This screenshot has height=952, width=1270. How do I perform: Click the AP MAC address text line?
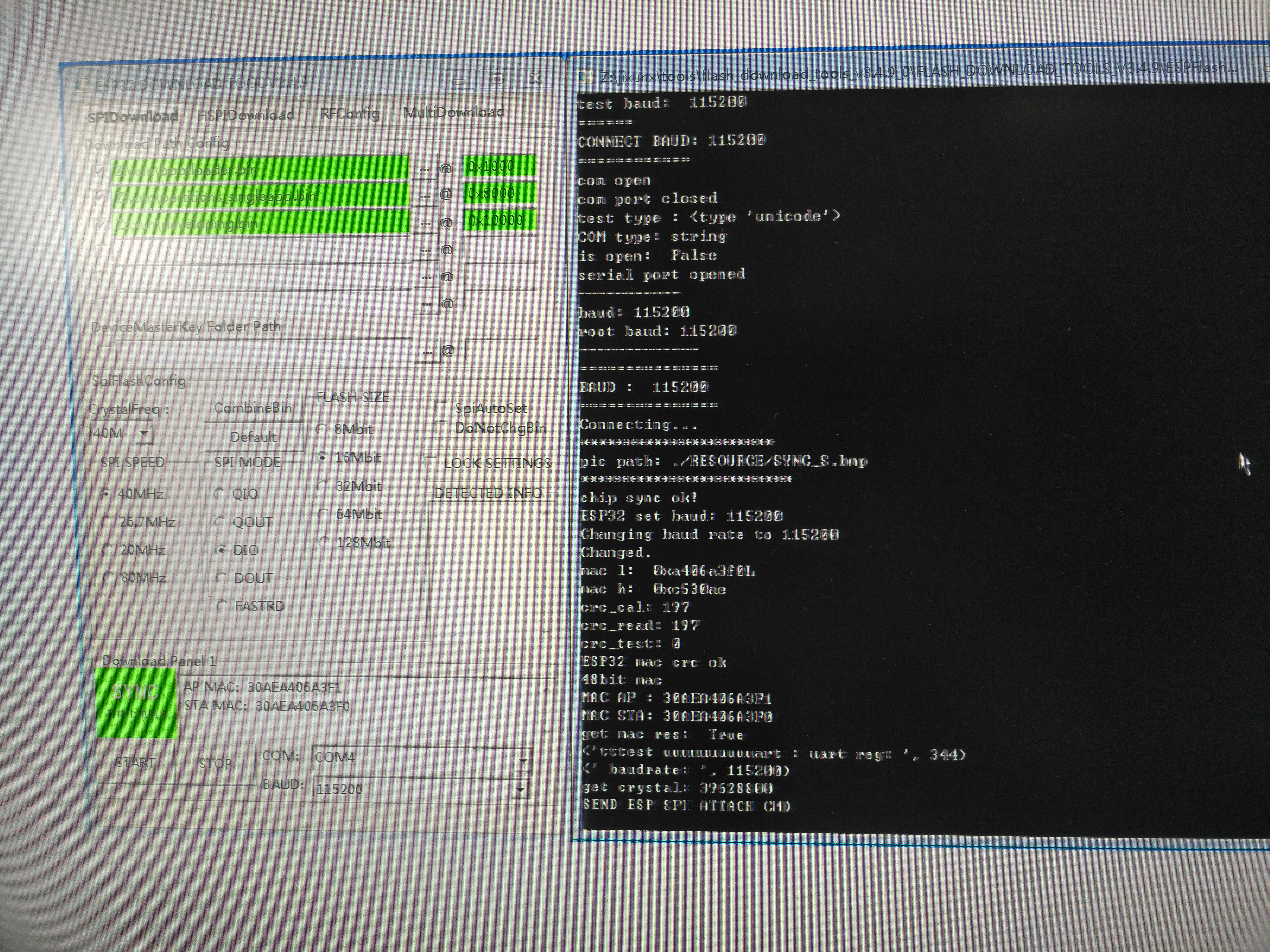click(262, 687)
